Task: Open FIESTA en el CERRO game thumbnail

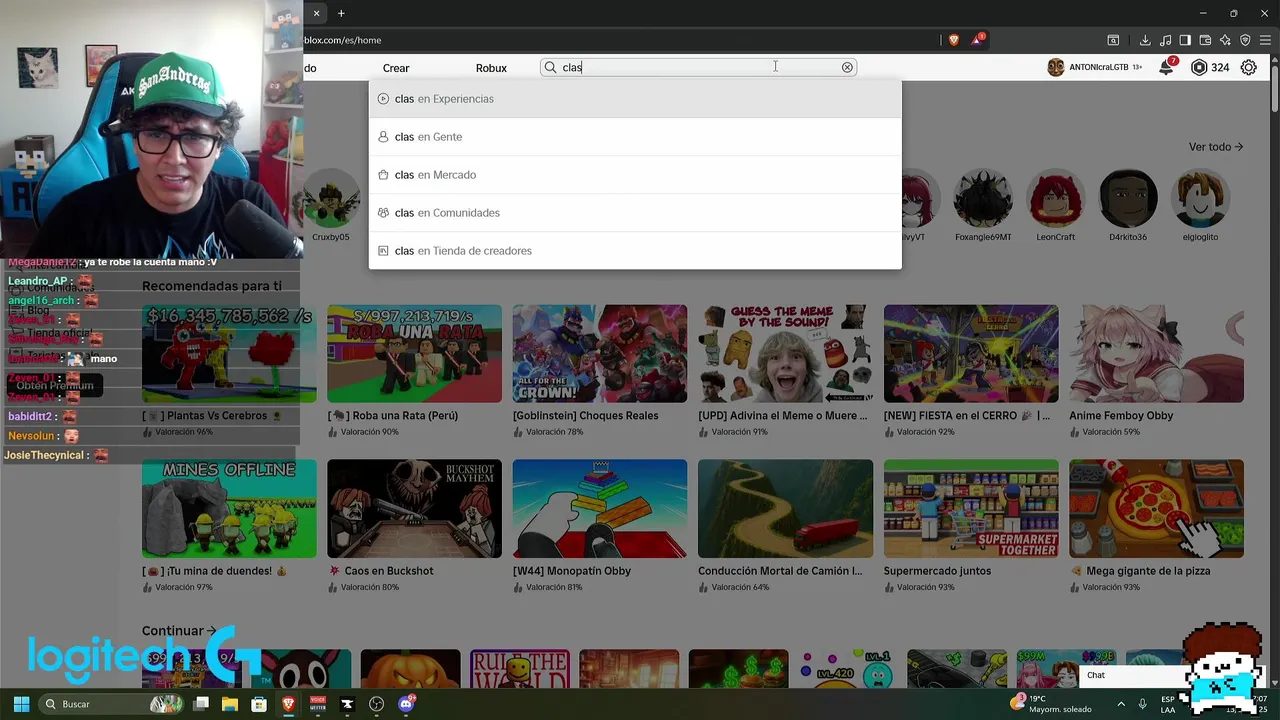Action: (971, 354)
